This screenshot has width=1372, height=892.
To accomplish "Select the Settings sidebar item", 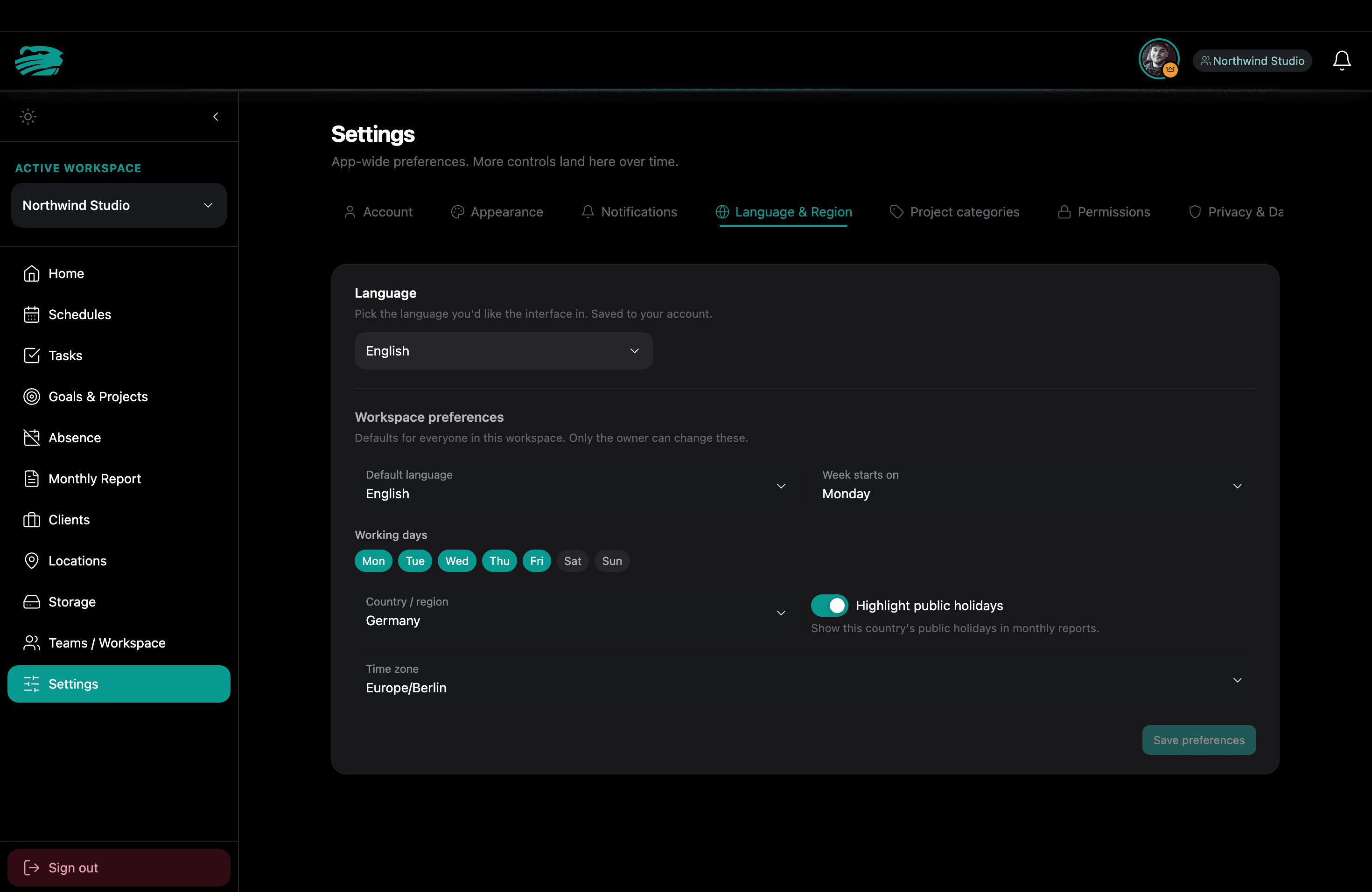I will click(119, 684).
